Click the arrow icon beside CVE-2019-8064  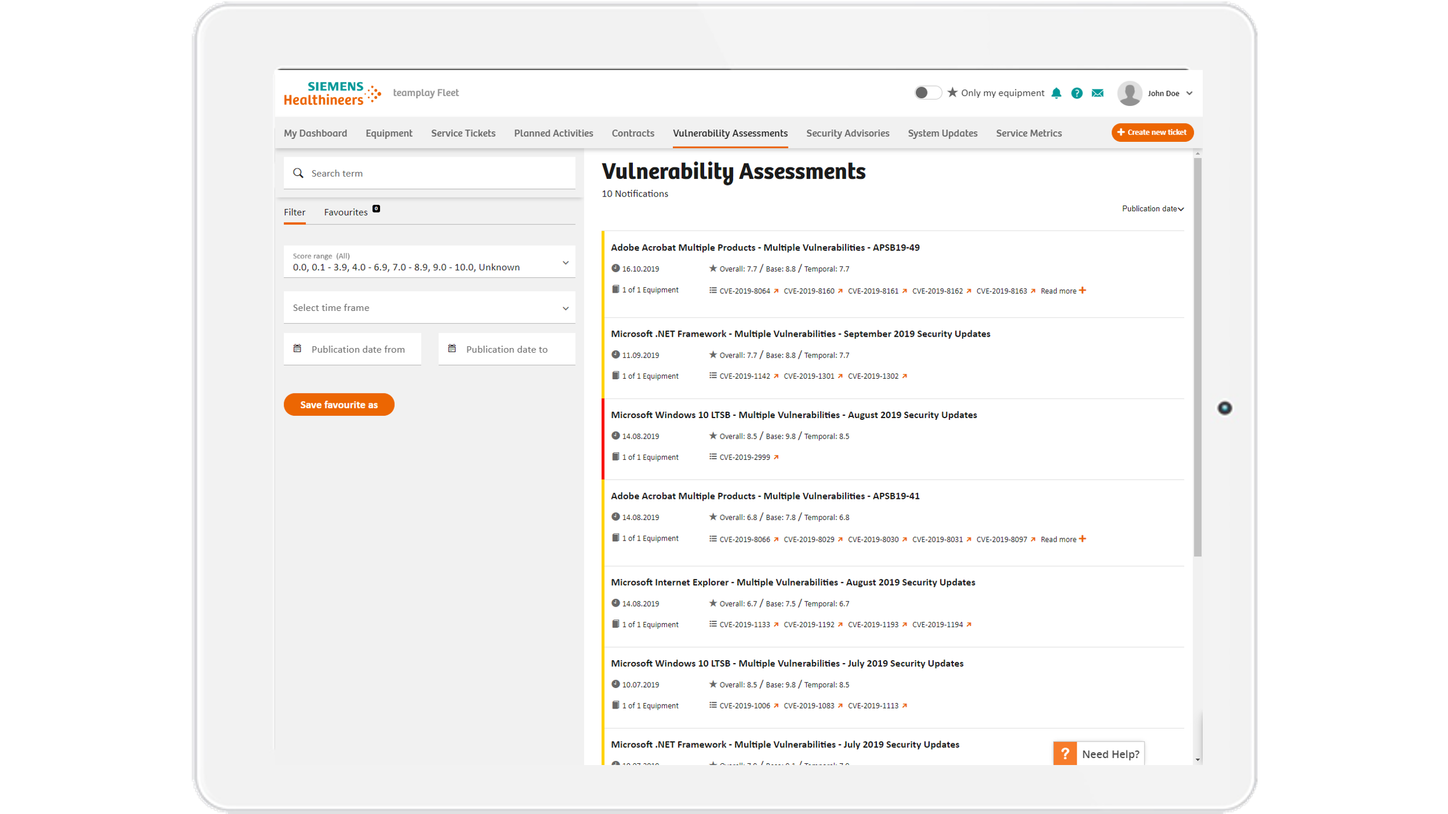(776, 291)
